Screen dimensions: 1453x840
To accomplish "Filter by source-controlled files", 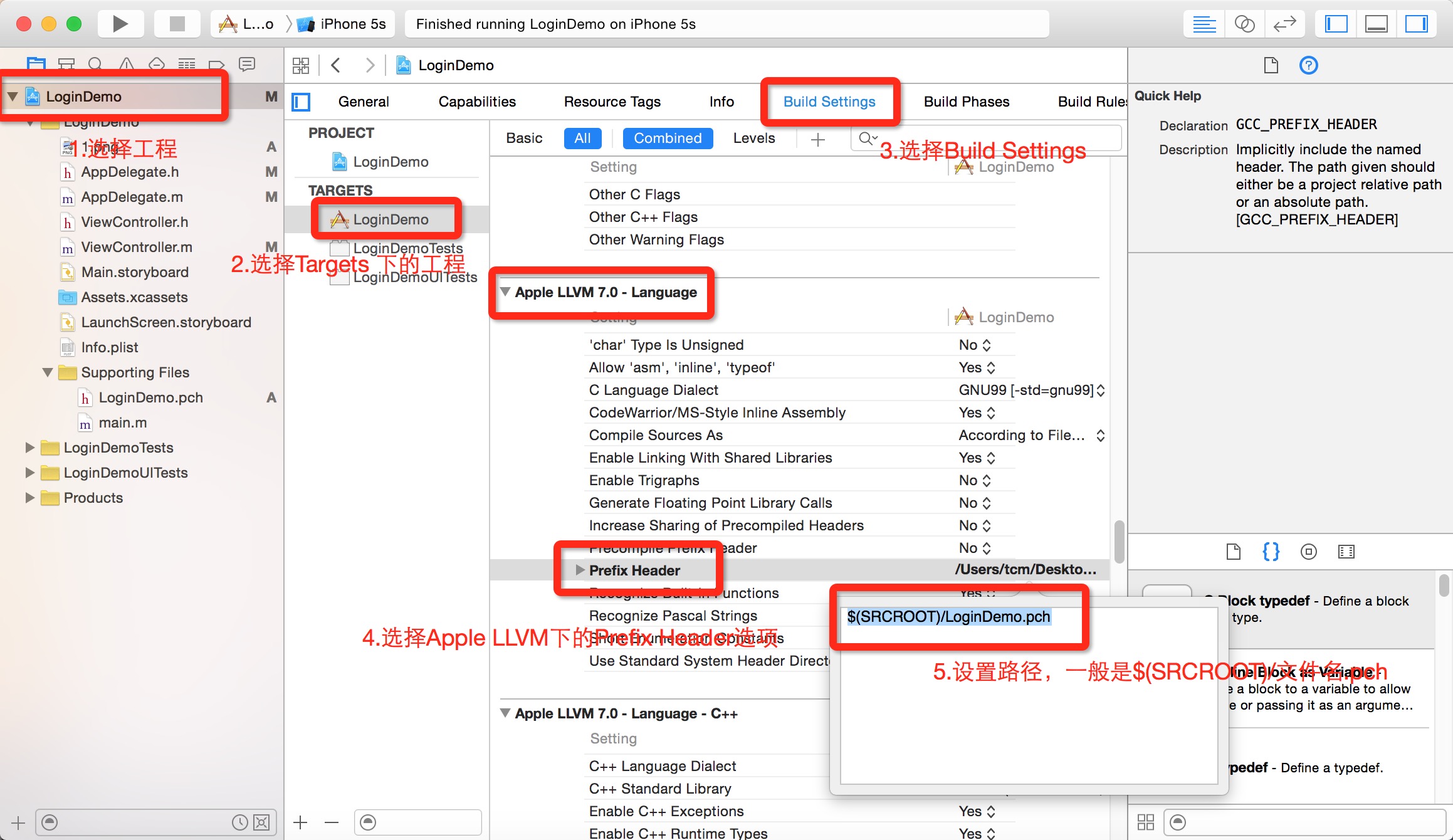I will [261, 822].
